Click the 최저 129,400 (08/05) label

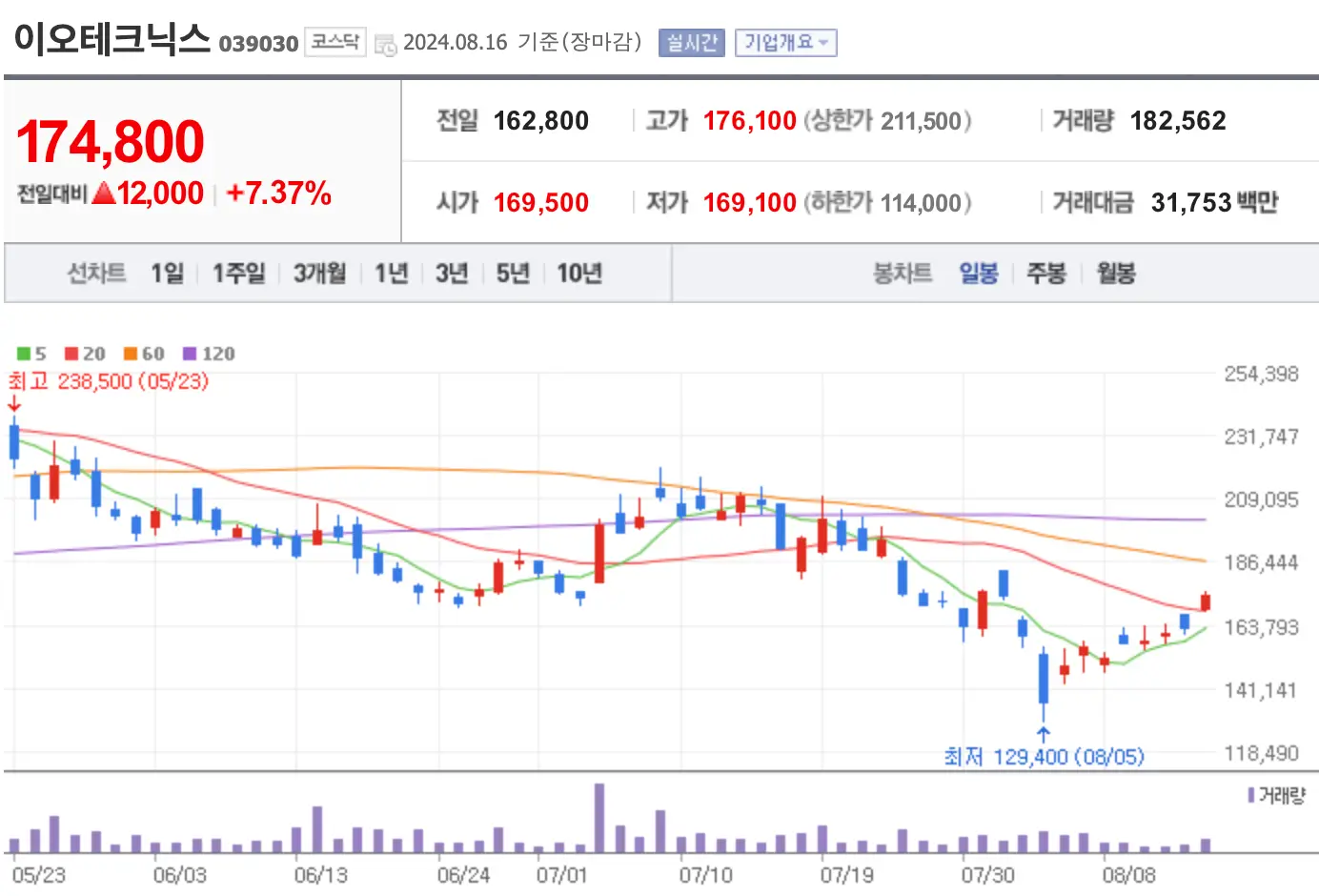coord(1044,757)
